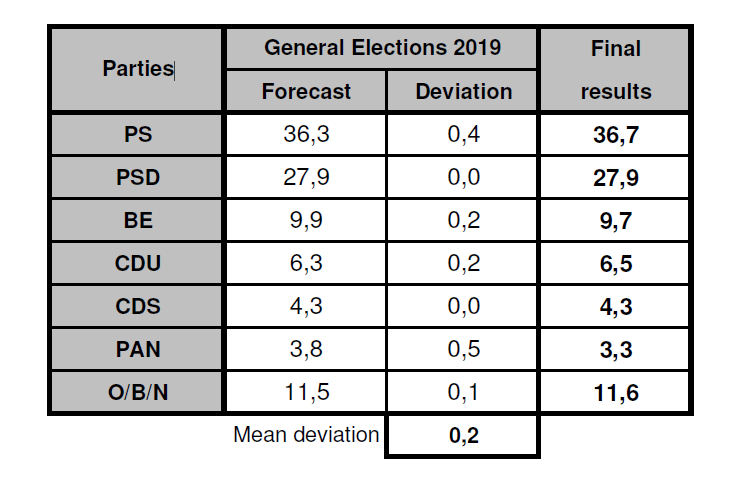Click the CDU forecast value 6,3
The image size is (742, 481).
click(306, 263)
